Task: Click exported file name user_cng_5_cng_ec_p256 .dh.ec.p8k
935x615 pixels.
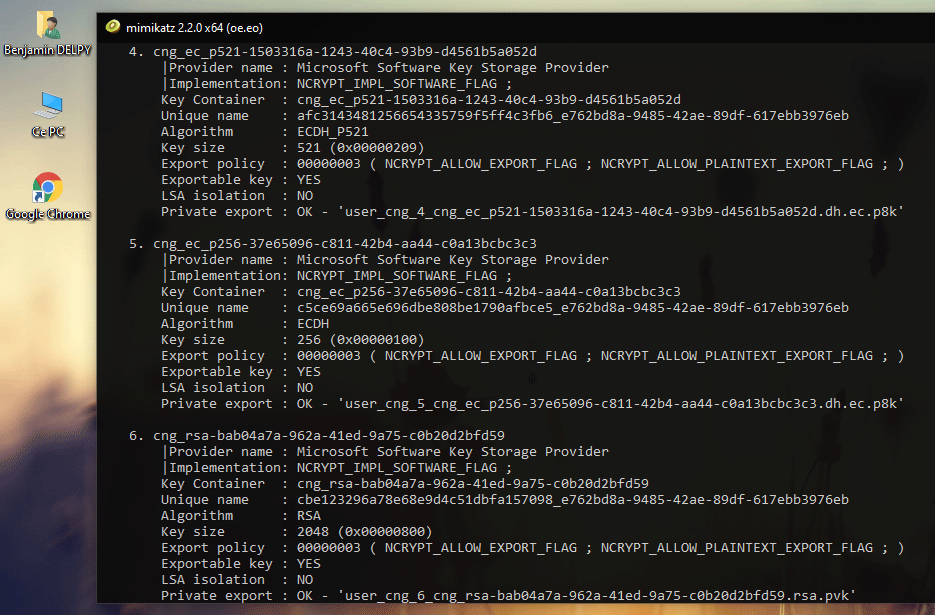Action: coord(621,404)
